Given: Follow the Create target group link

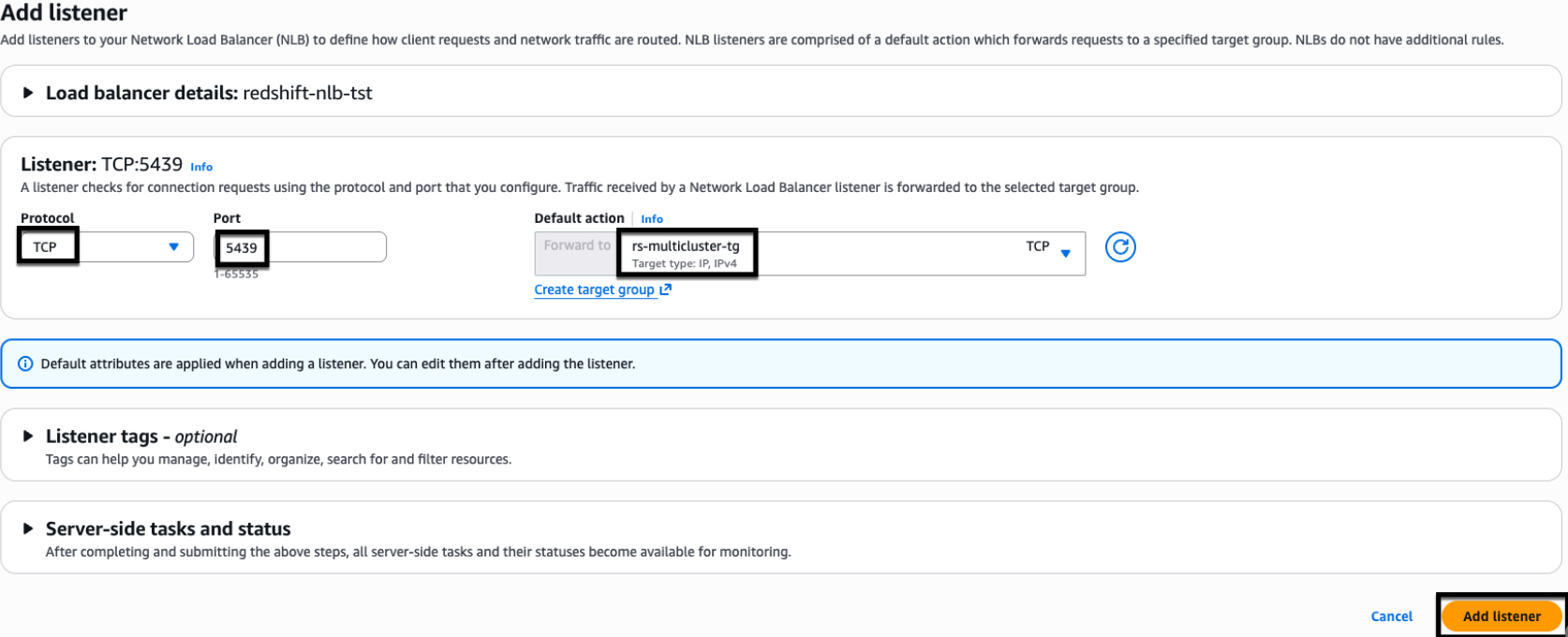Looking at the screenshot, I should coord(594,289).
